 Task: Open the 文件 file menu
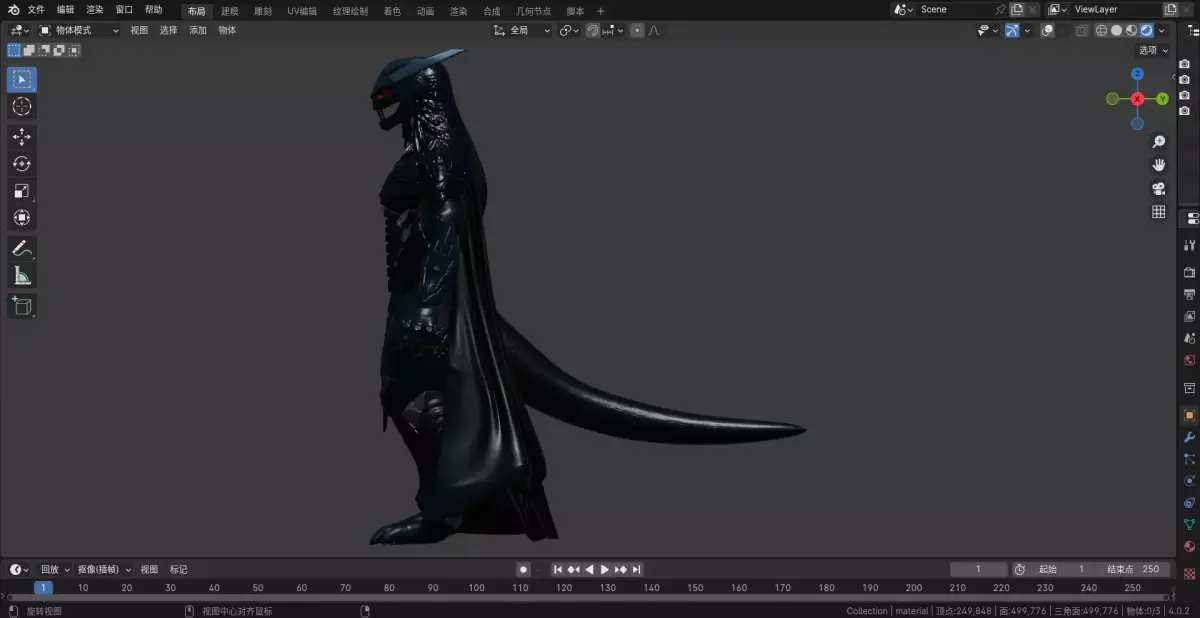[36, 9]
